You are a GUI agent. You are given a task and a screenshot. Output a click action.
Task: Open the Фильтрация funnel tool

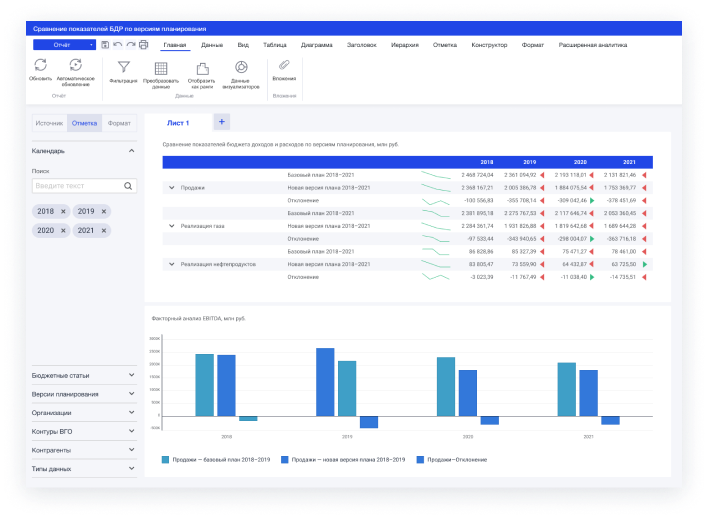pyautogui.click(x=124, y=67)
